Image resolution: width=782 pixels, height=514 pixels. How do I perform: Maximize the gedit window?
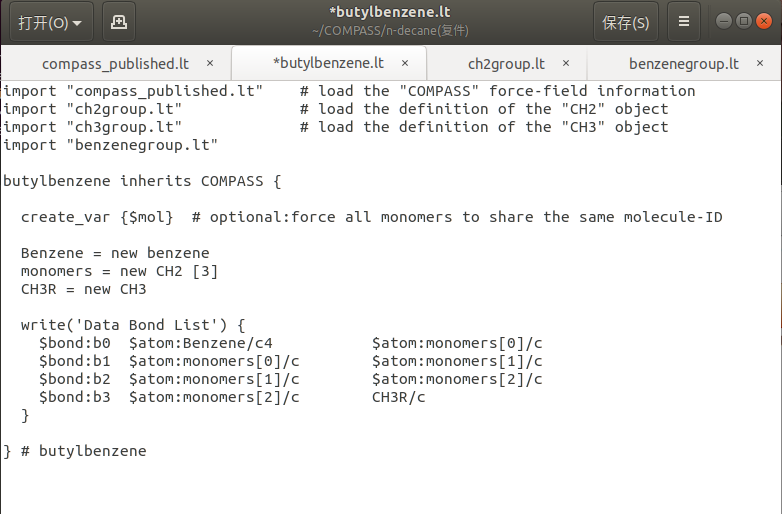point(744,21)
